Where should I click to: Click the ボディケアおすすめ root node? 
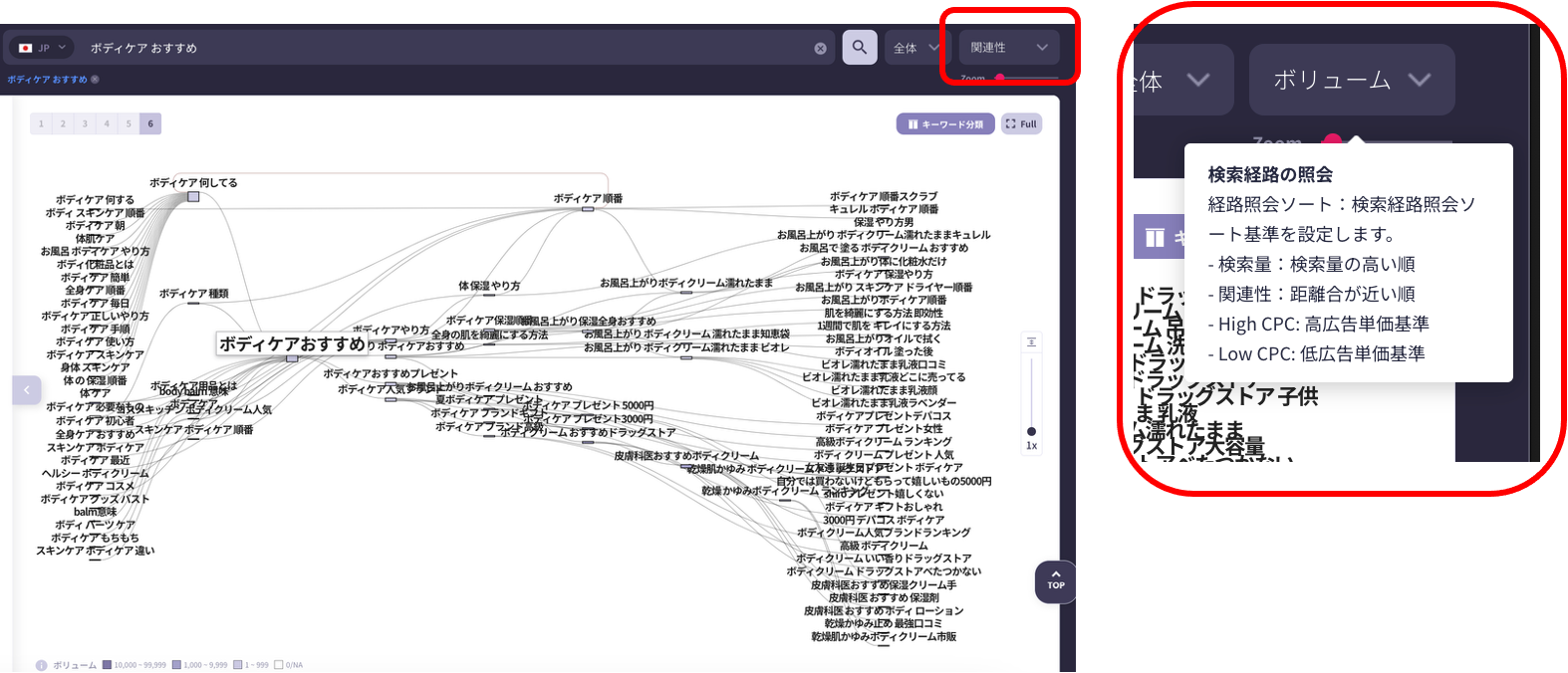click(x=292, y=344)
